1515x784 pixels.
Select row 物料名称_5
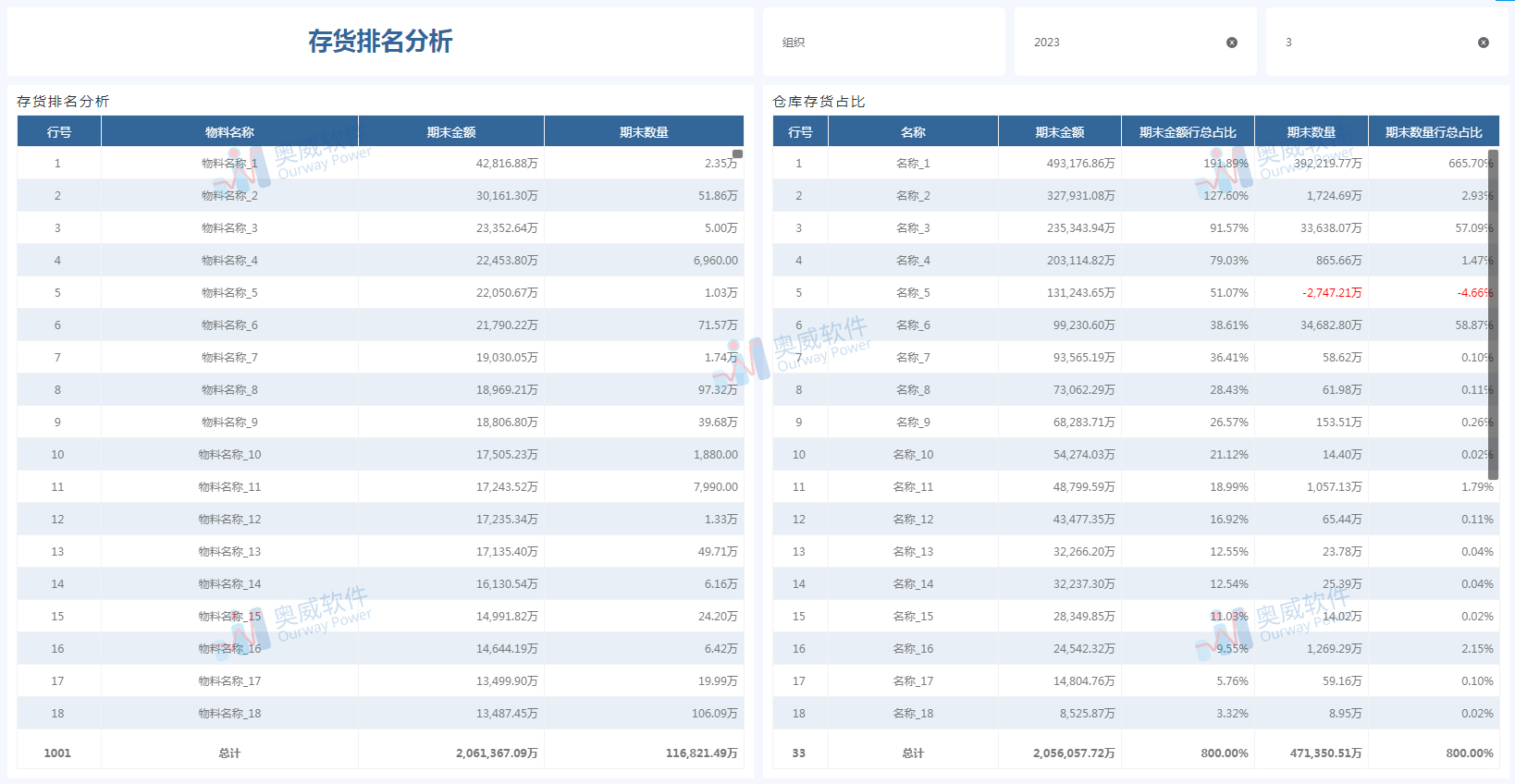380,293
